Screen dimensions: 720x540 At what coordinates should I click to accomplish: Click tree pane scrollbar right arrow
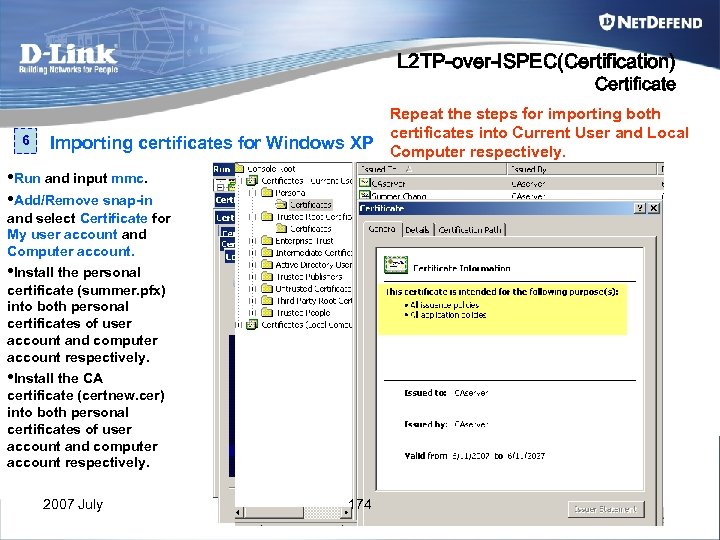(x=347, y=512)
